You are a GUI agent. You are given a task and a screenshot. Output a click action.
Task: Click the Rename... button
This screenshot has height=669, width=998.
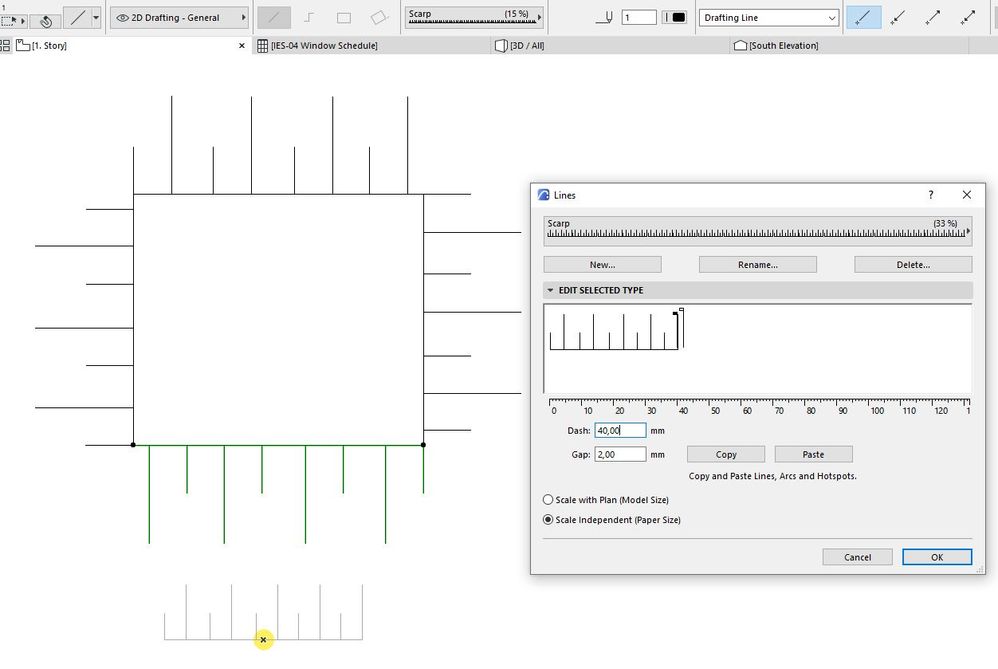click(x=757, y=265)
